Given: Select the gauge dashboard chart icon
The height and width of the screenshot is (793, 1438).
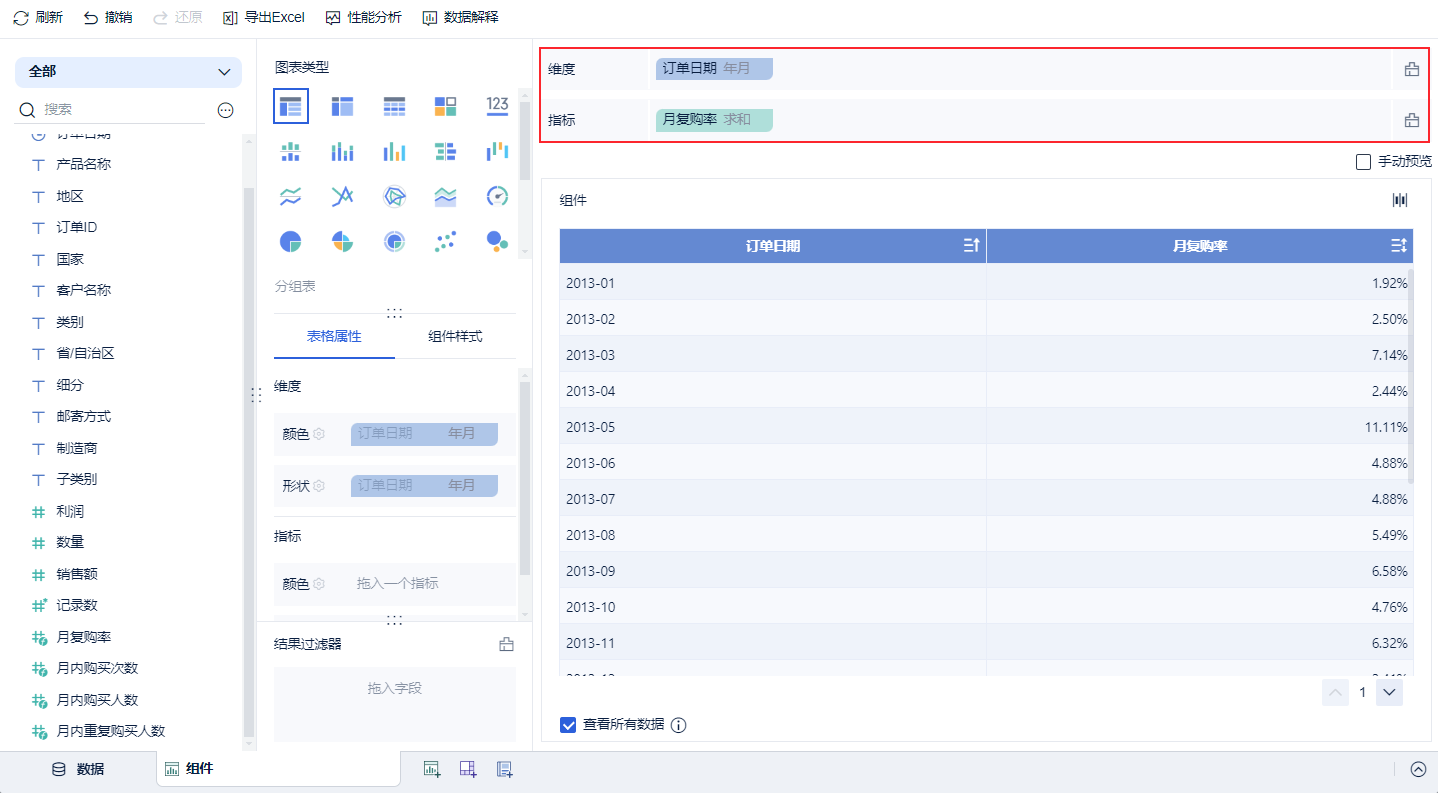Looking at the screenshot, I should click(497, 196).
